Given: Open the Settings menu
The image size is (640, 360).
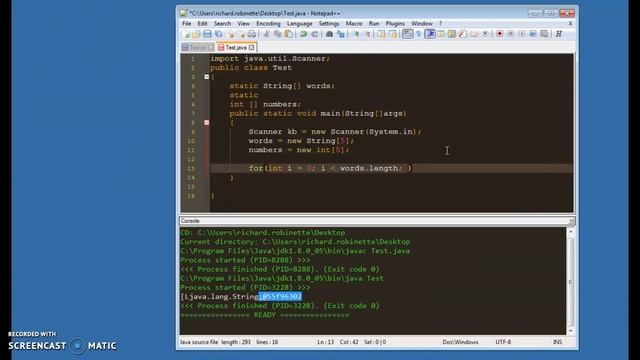Looking at the screenshot, I should pyautogui.click(x=329, y=24).
